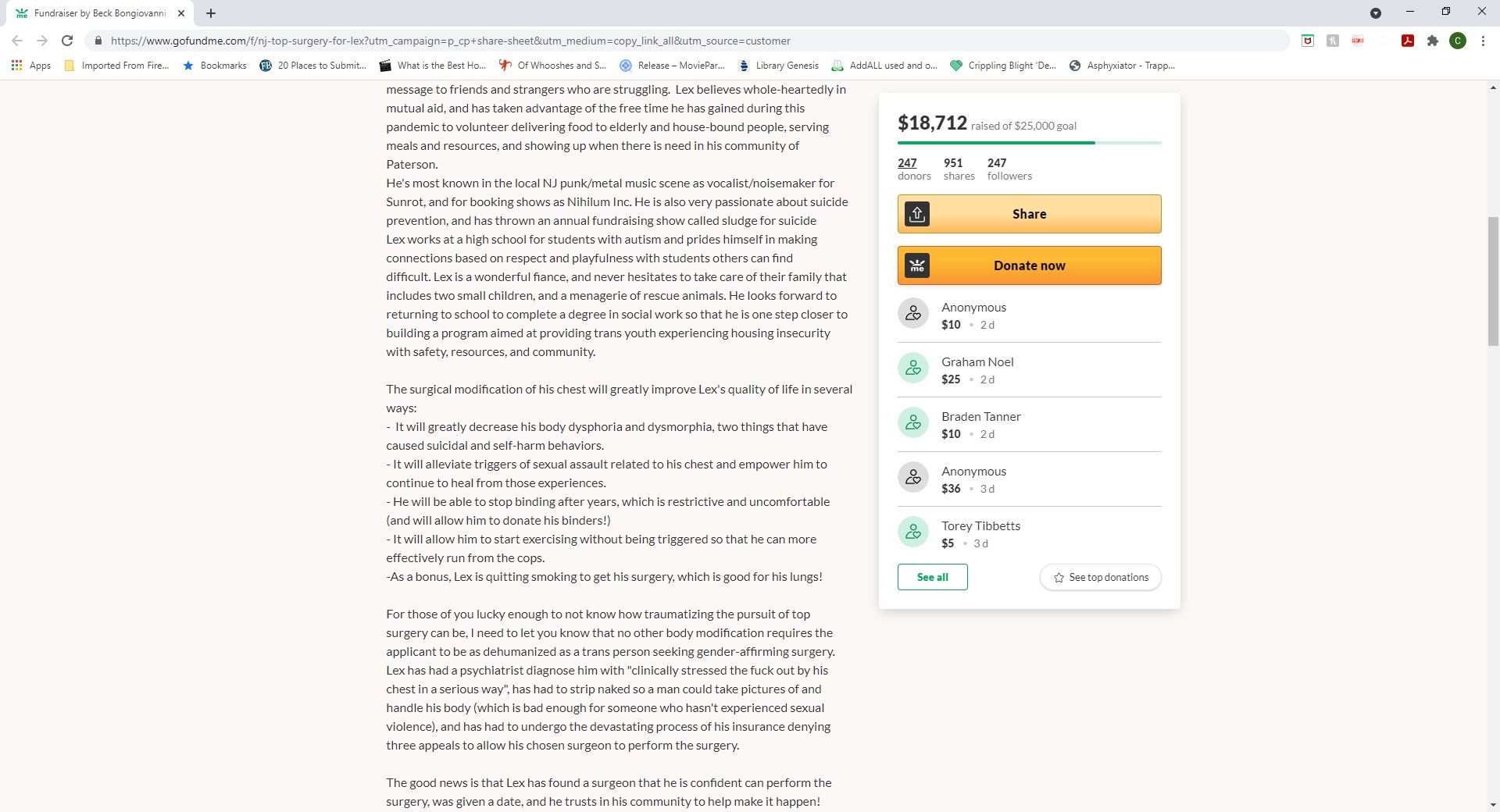Screen dimensions: 1500x812
Task: Open the Extensions puzzle menu
Action: (1433, 41)
